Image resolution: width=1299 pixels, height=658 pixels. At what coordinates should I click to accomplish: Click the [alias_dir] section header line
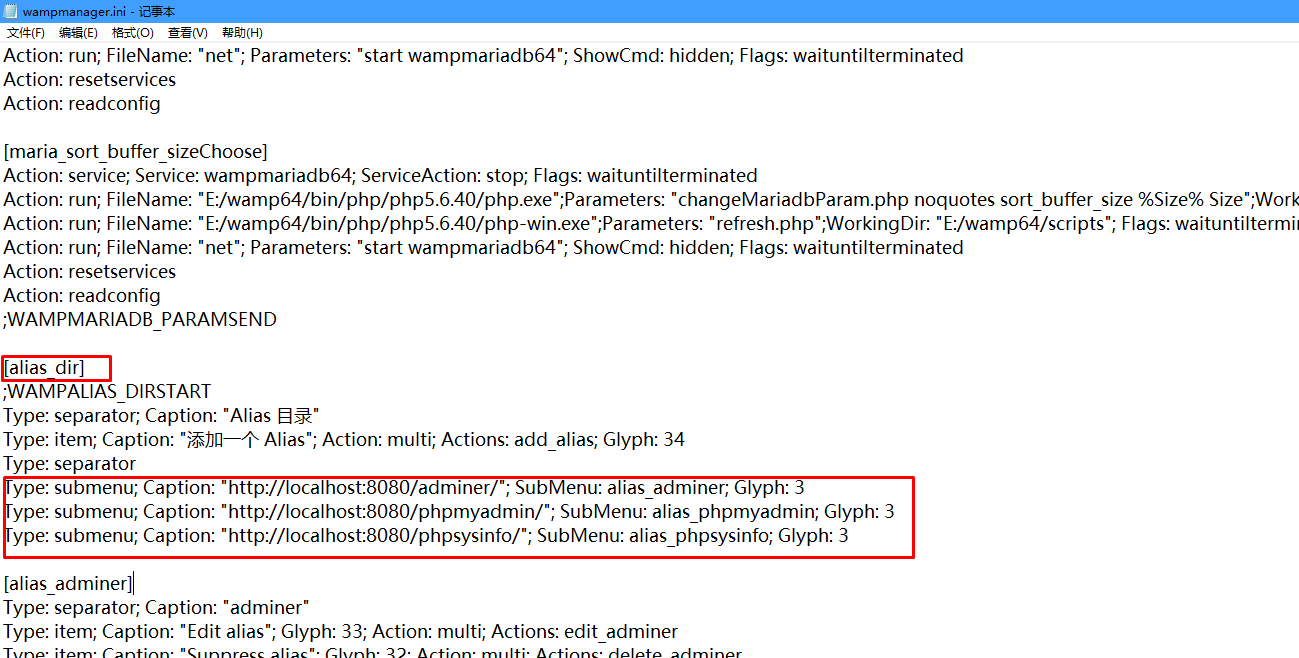click(44, 368)
